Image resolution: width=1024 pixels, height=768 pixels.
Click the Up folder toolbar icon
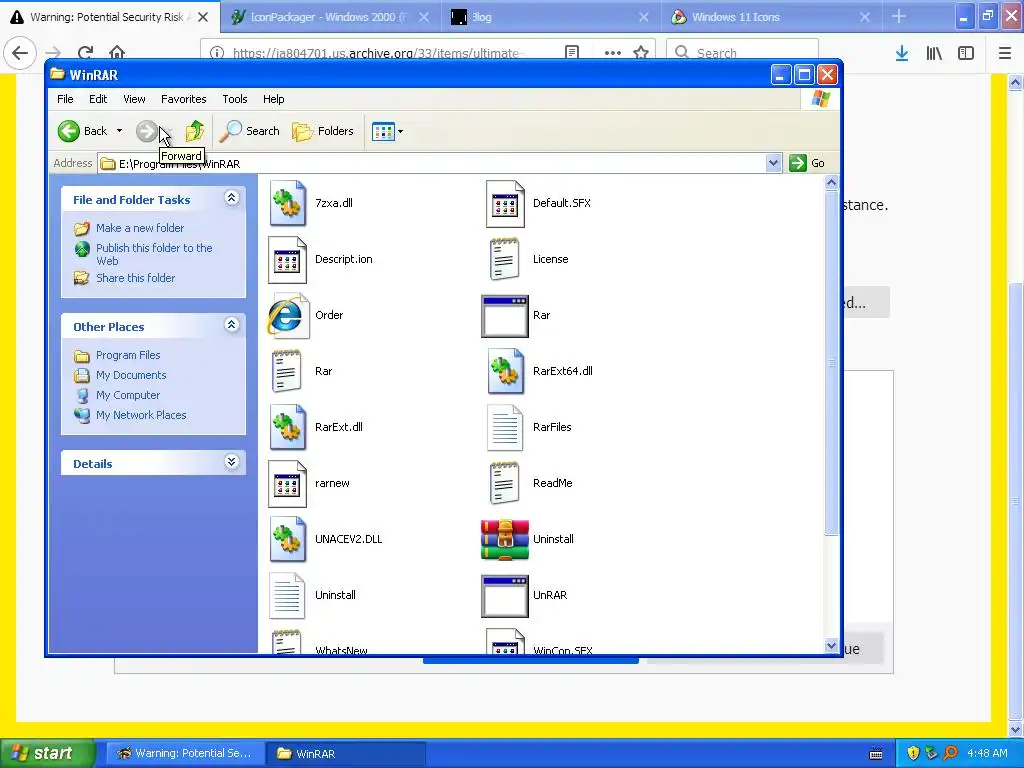coord(195,131)
